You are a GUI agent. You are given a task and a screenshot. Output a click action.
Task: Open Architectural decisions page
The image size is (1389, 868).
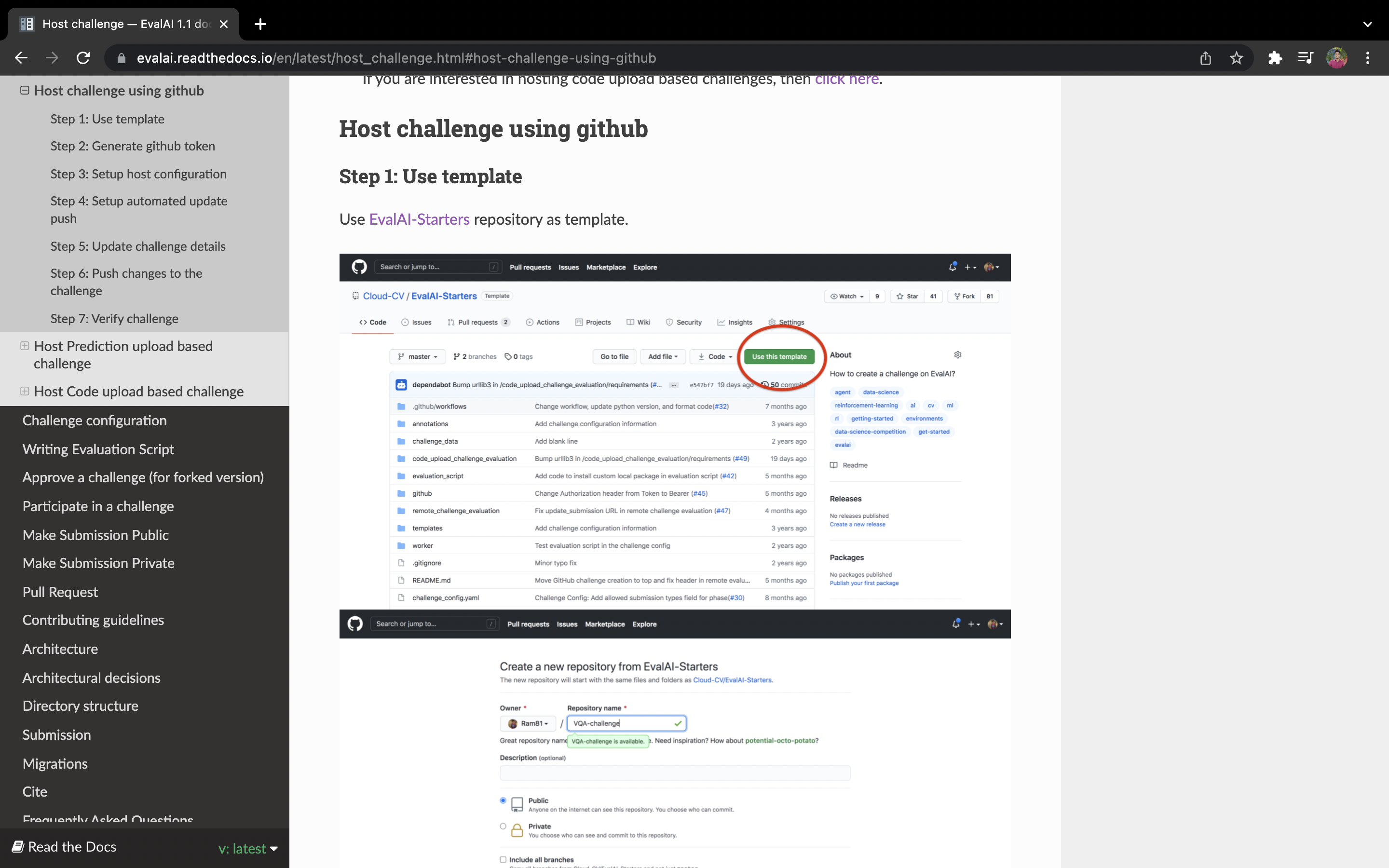(91, 678)
